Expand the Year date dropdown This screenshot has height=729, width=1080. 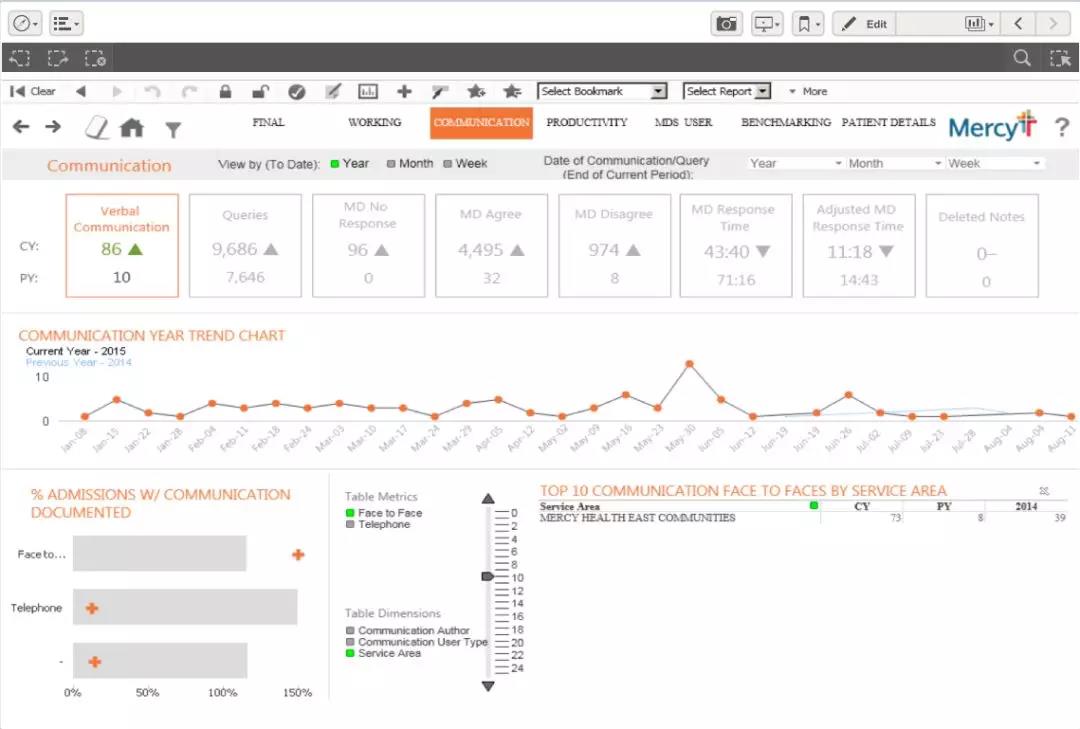795,163
